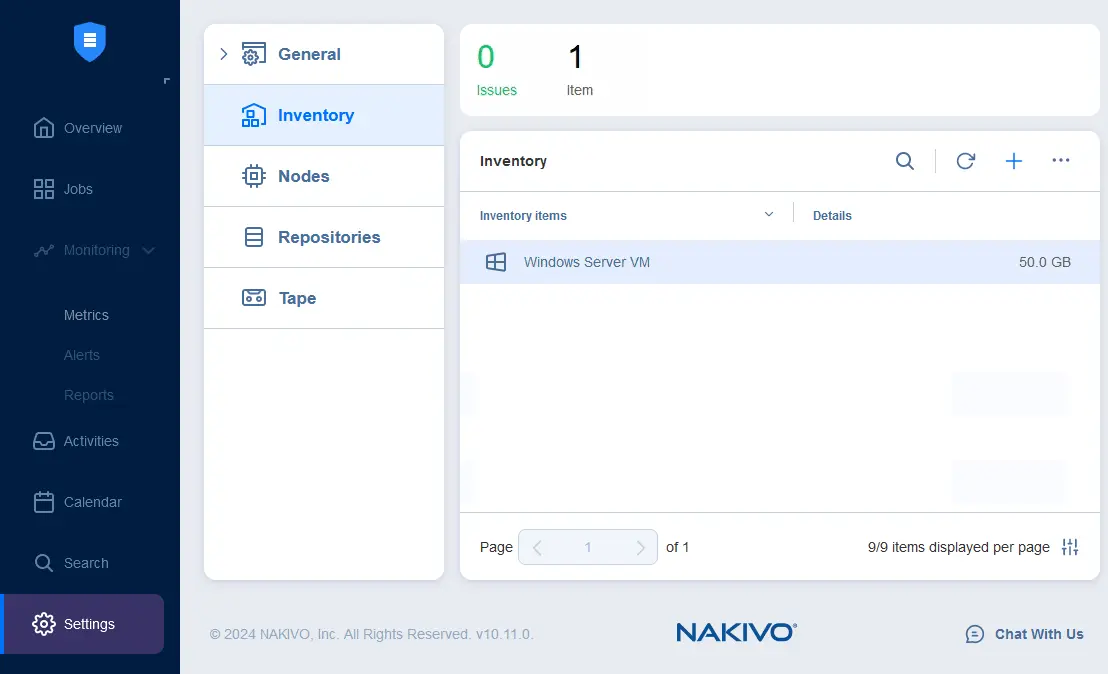The image size is (1108, 674).
Task: Select Metrics under Monitoring
Action: coord(86,315)
